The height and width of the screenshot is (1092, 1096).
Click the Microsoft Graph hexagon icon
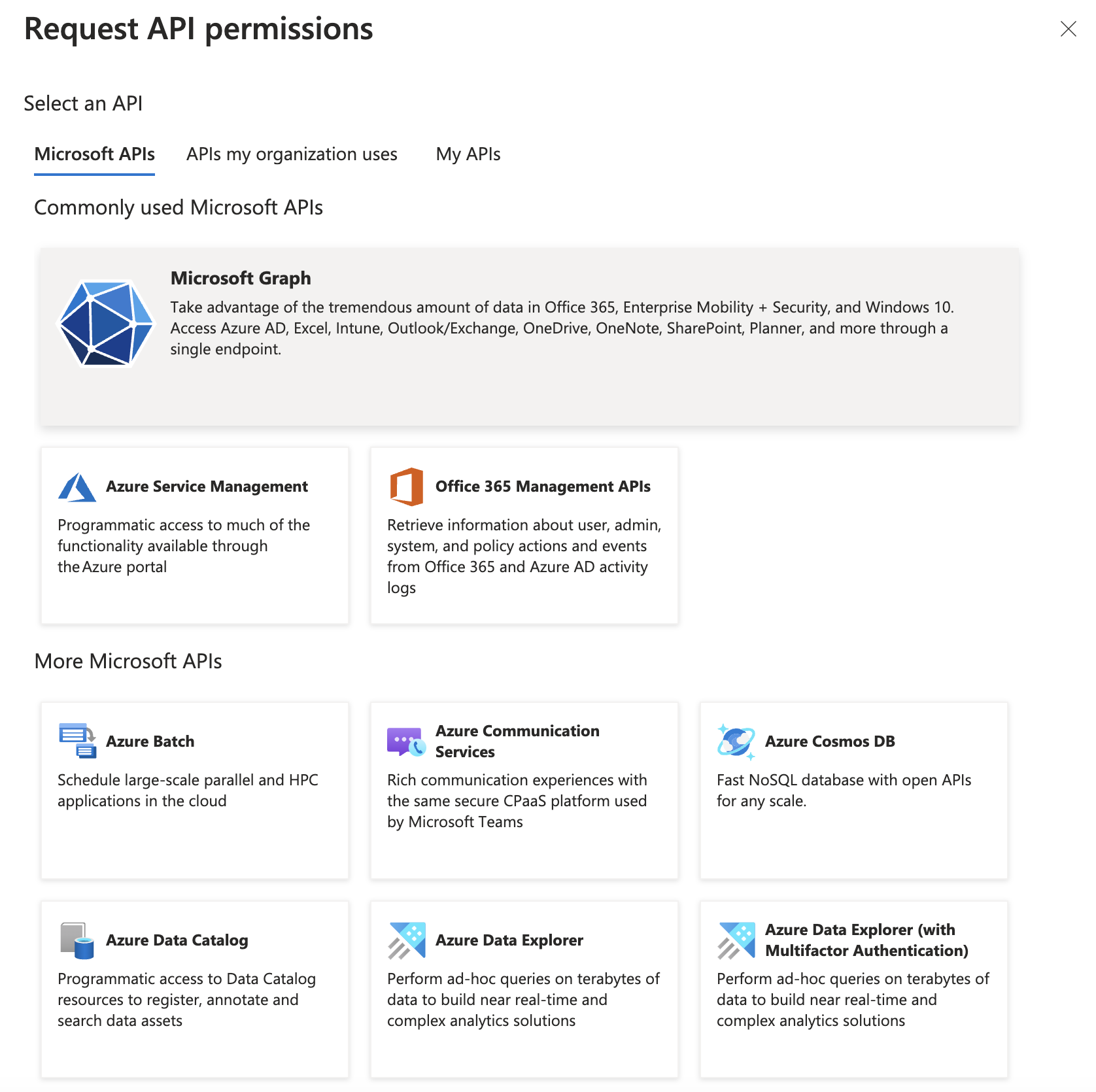[105, 323]
